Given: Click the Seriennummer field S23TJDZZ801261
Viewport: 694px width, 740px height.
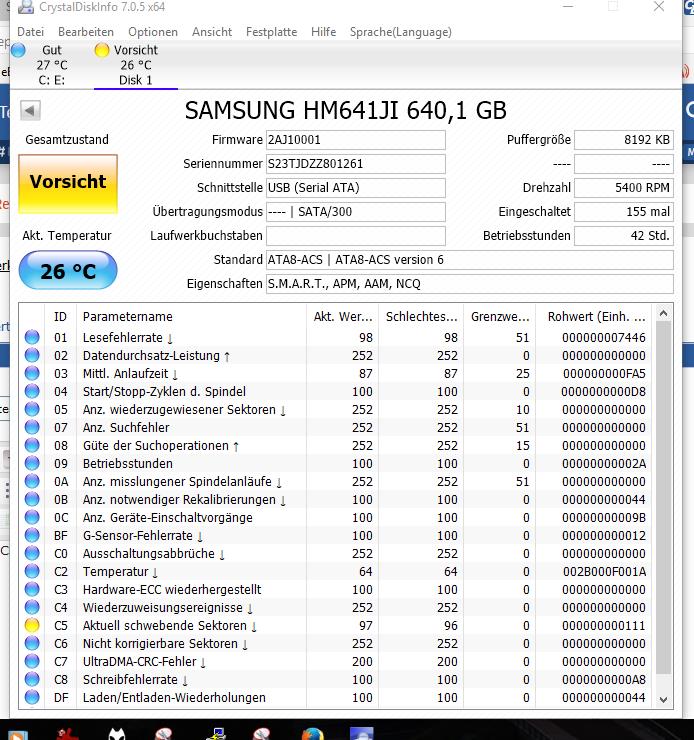Looking at the screenshot, I should (x=356, y=164).
